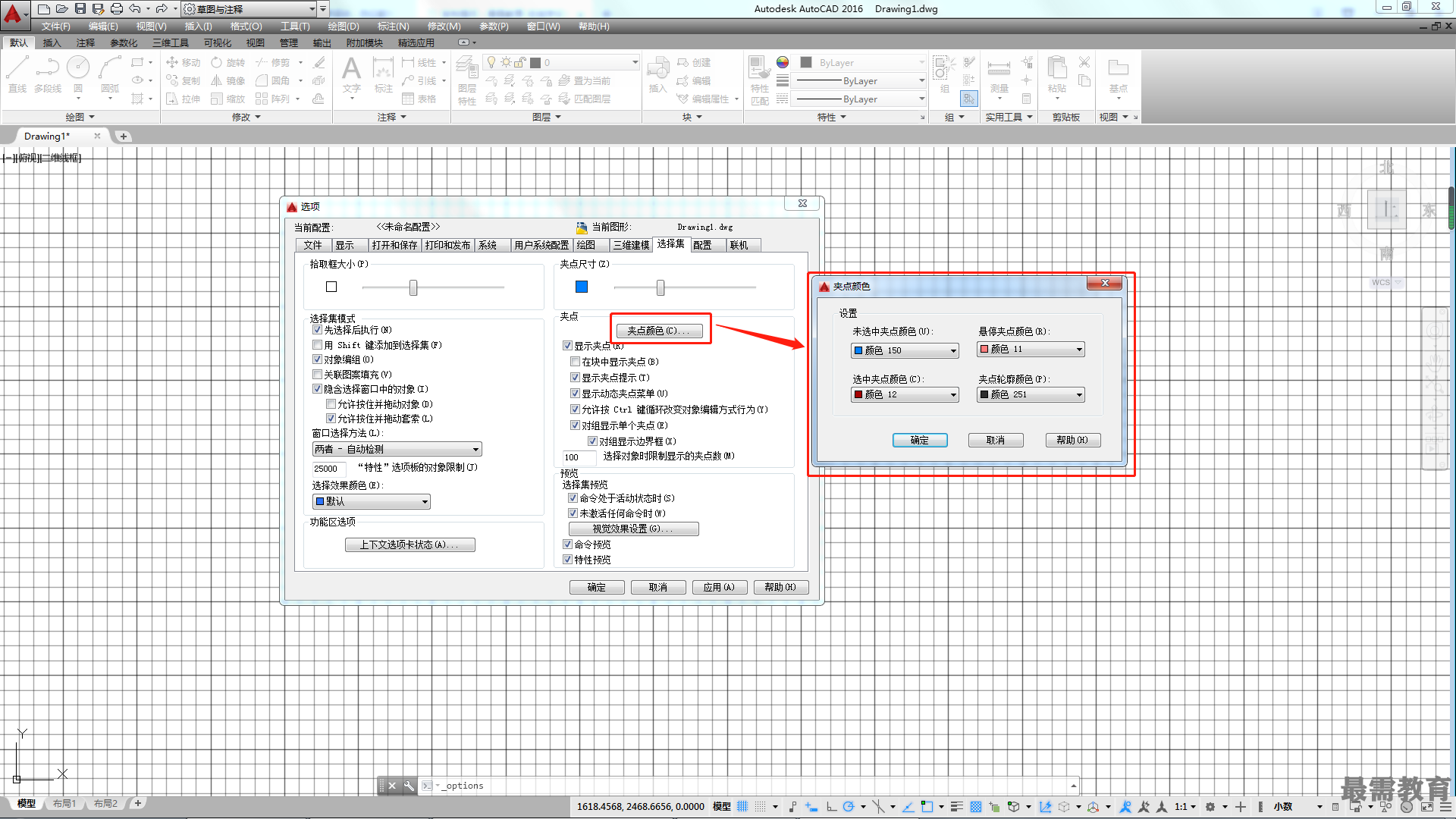Toggle 显示动态夹点菜单 checkbox
1456x819 pixels.
(575, 394)
